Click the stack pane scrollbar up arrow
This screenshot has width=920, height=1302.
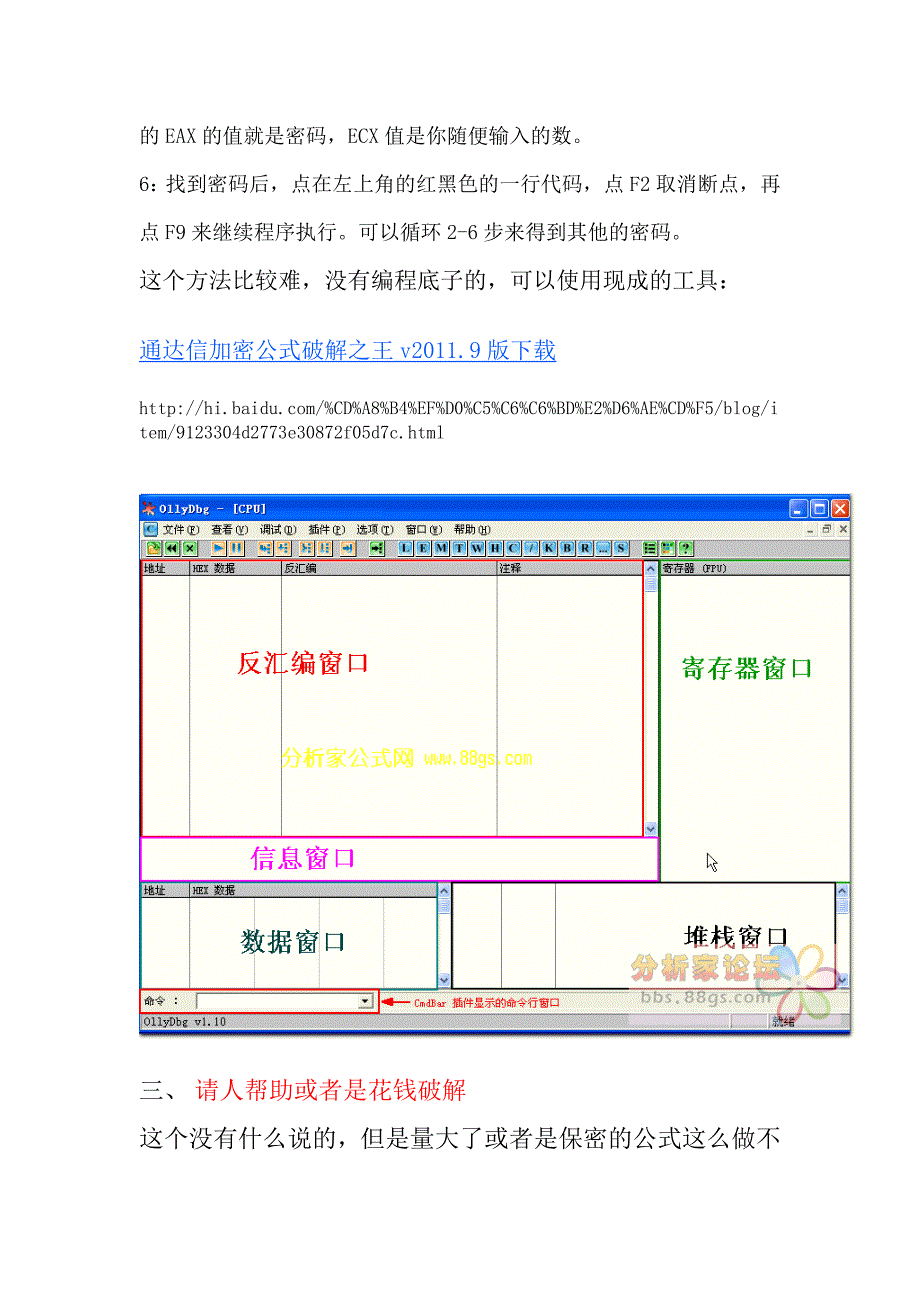(x=842, y=889)
